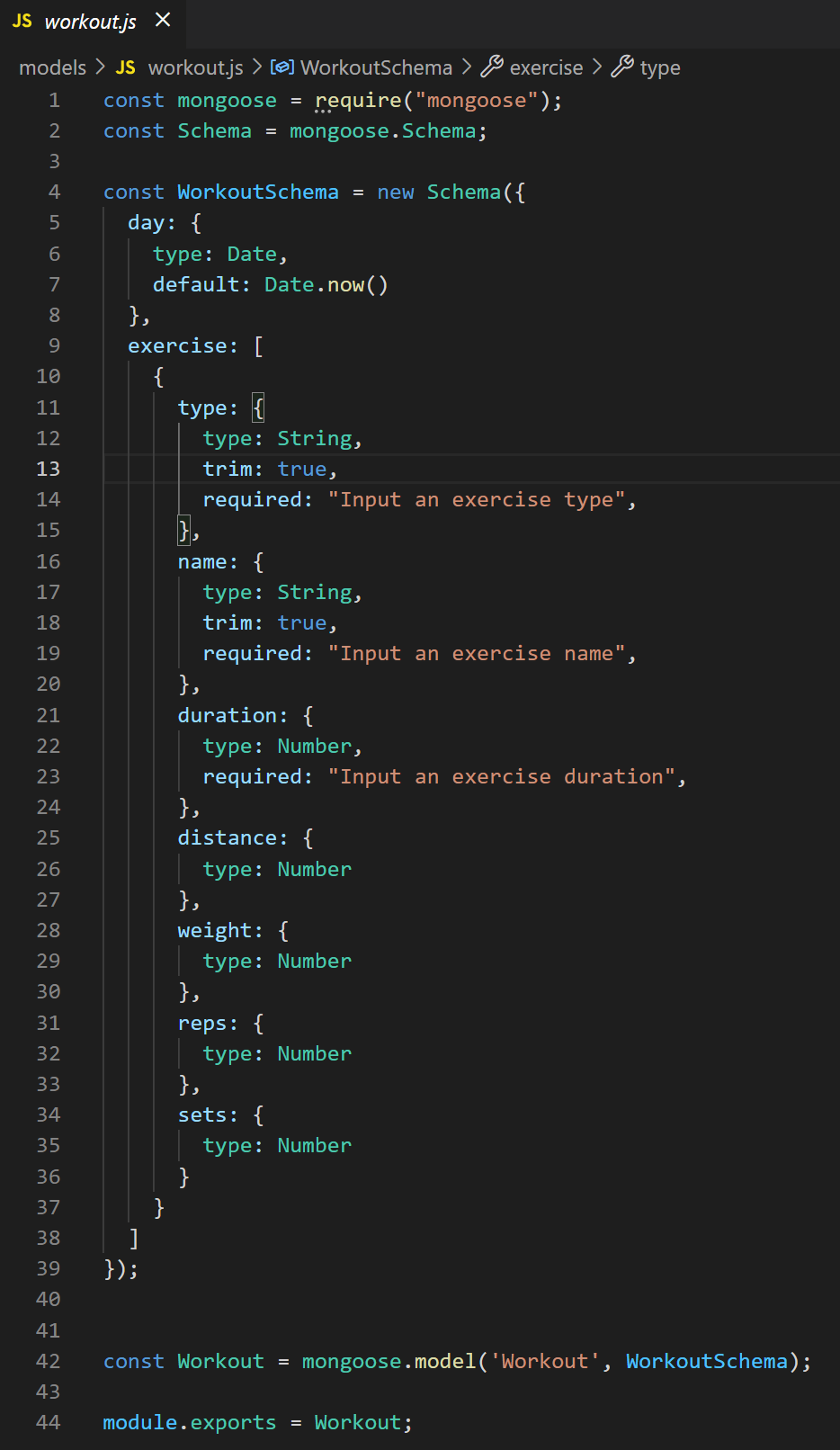This screenshot has width=840, height=1450.
Task: Open type breadcrumb property
Action: tap(660, 67)
